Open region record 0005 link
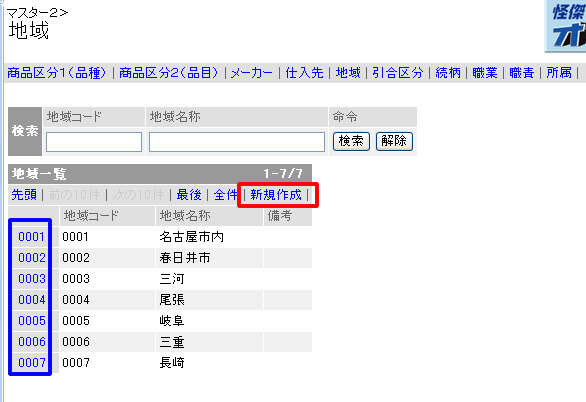 point(31,321)
